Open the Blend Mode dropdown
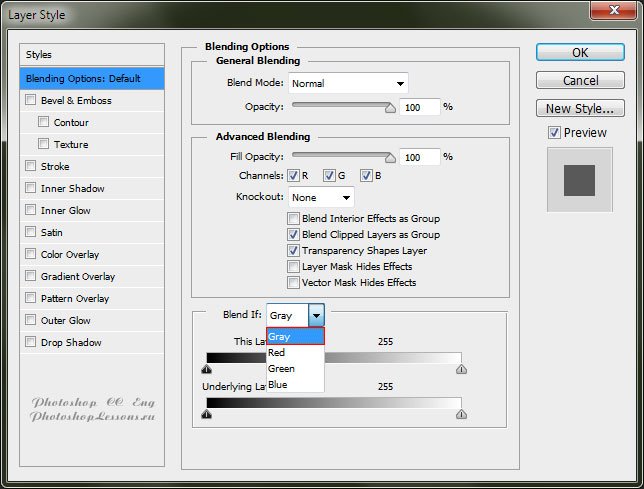This screenshot has width=644, height=489. 348,83
